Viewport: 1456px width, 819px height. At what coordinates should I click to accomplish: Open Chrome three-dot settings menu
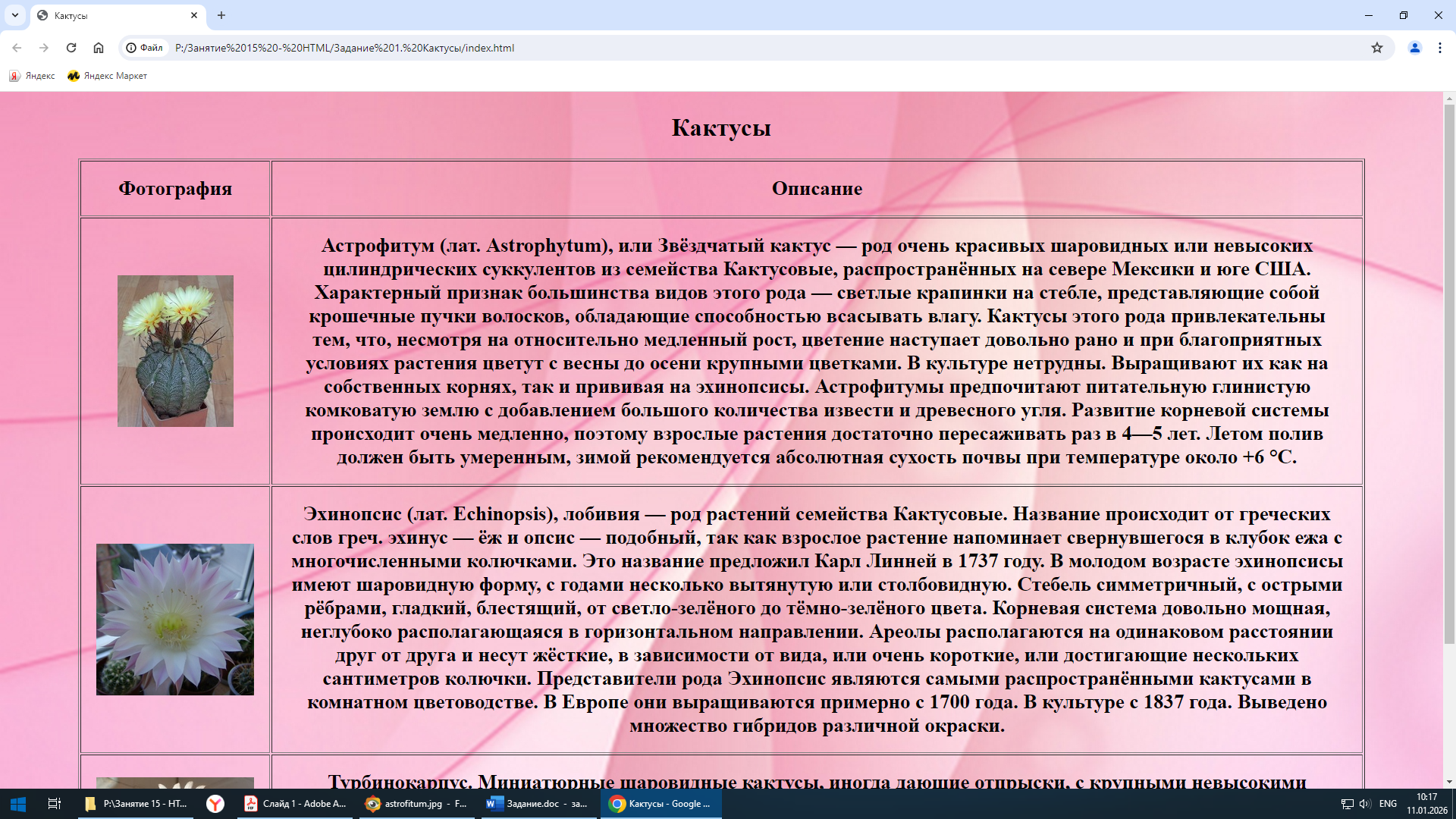pyautogui.click(x=1440, y=48)
